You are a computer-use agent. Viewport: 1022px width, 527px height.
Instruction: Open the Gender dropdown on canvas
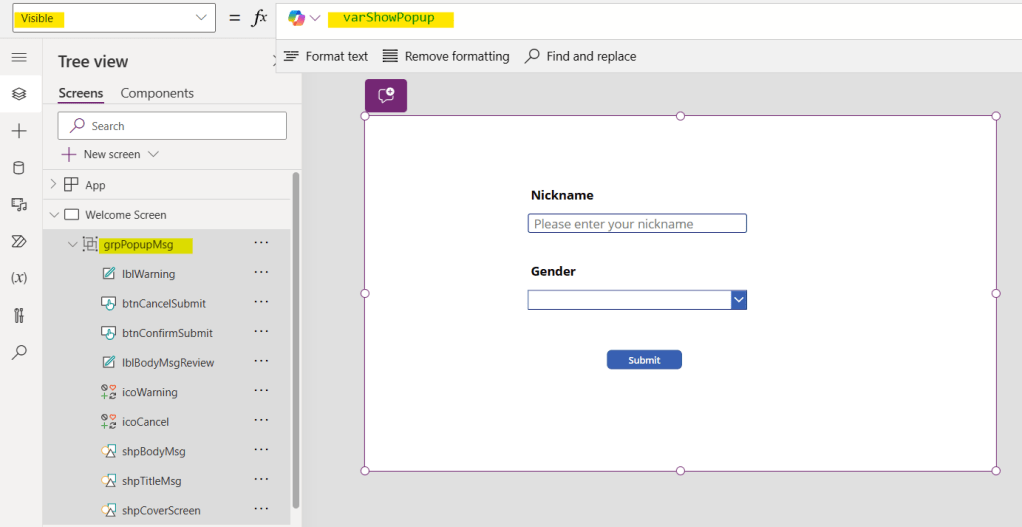click(739, 300)
